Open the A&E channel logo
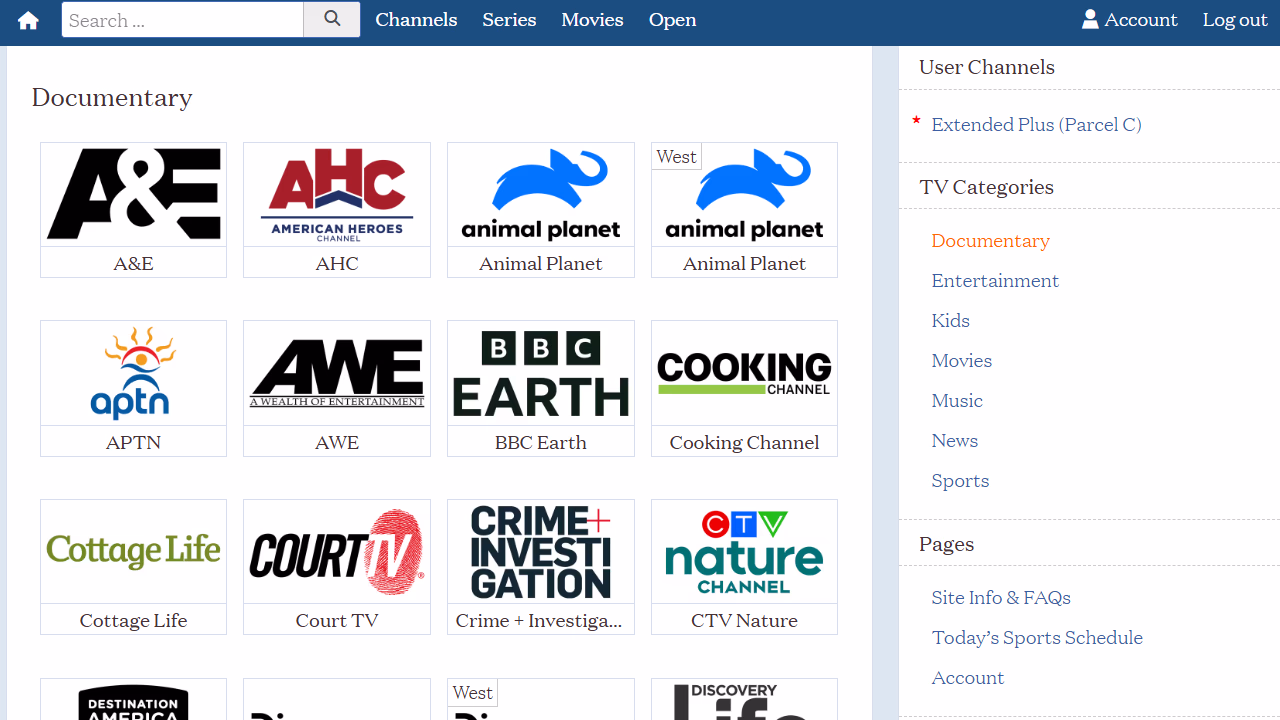Screen dimensions: 1280x720 (133, 195)
